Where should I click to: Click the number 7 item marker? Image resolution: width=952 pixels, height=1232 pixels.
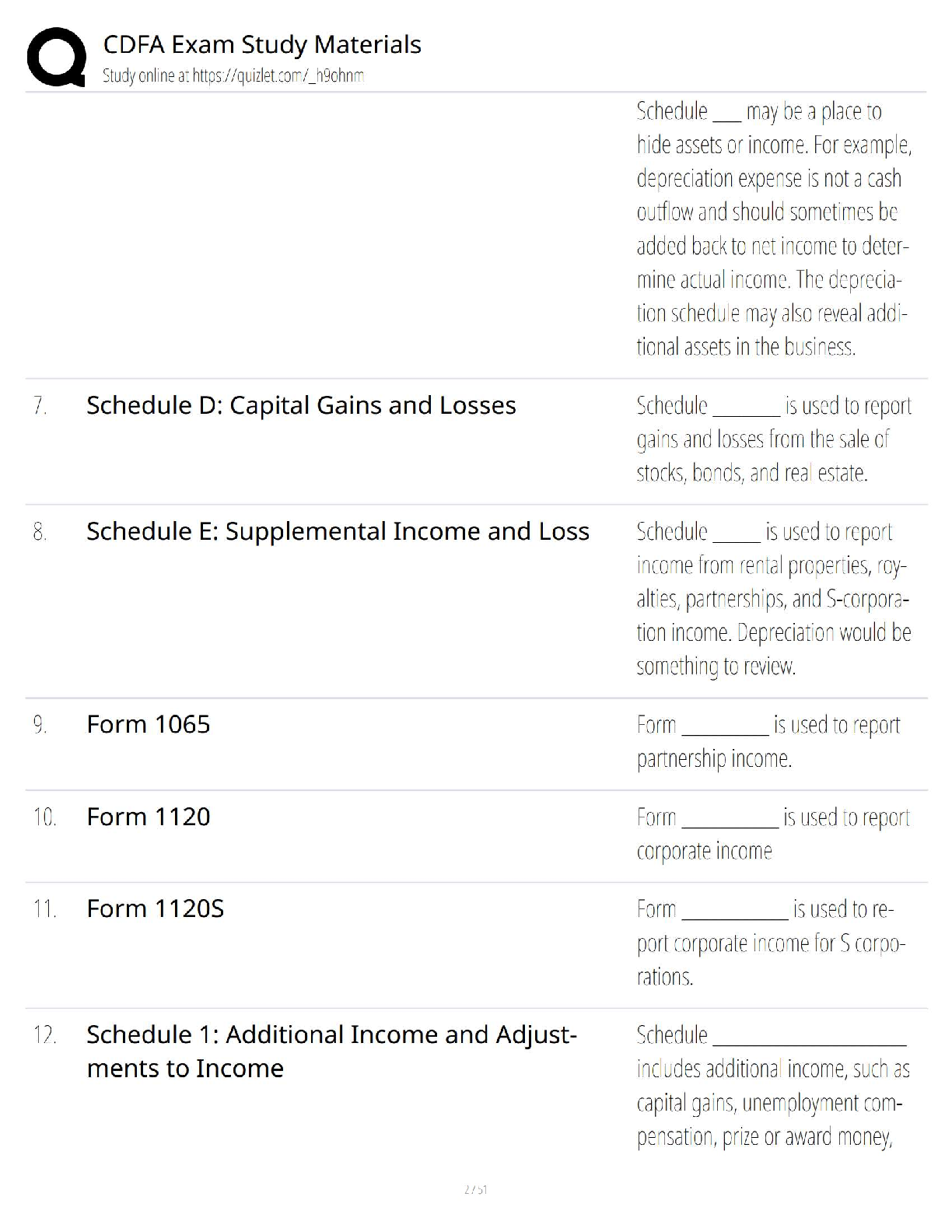40,405
